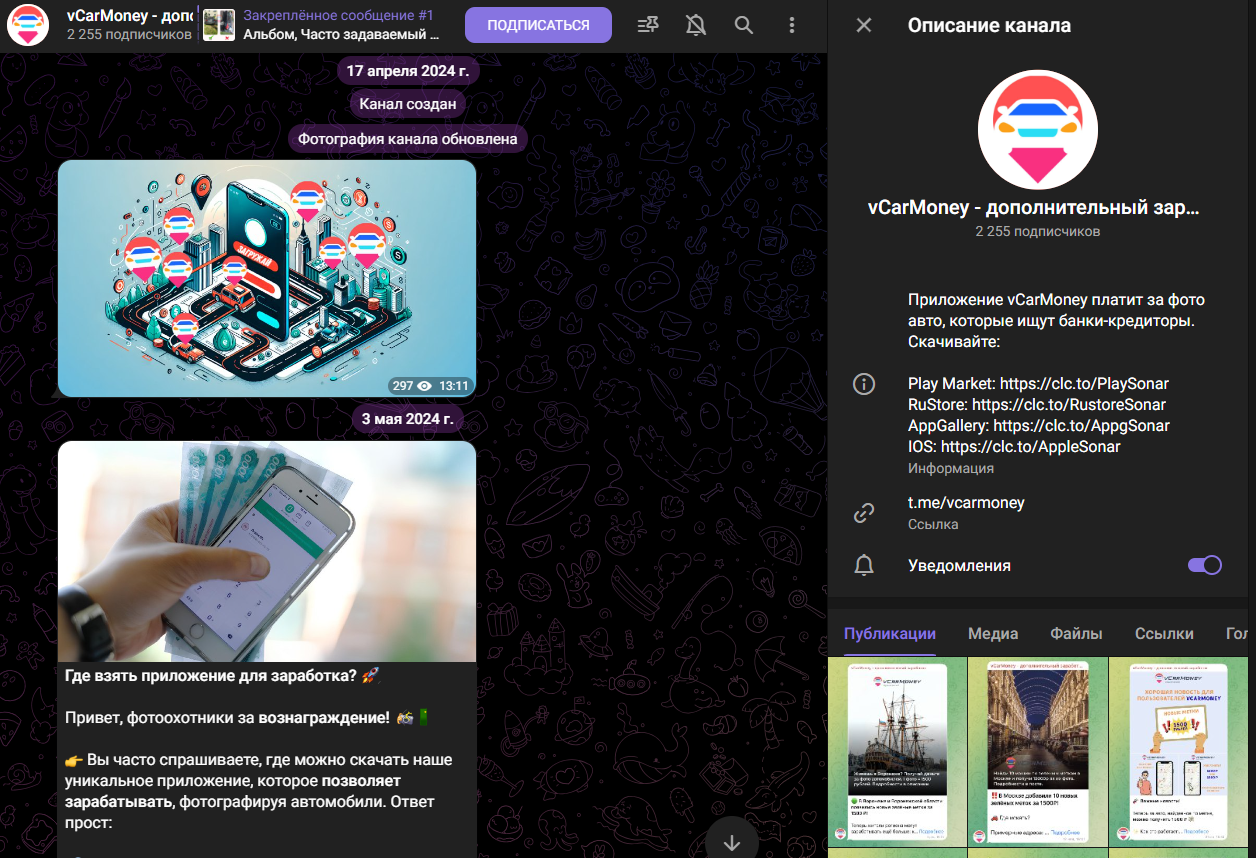Click the '17 апреля 2024 г.' date badge
The image size is (1256, 858).
click(408, 71)
